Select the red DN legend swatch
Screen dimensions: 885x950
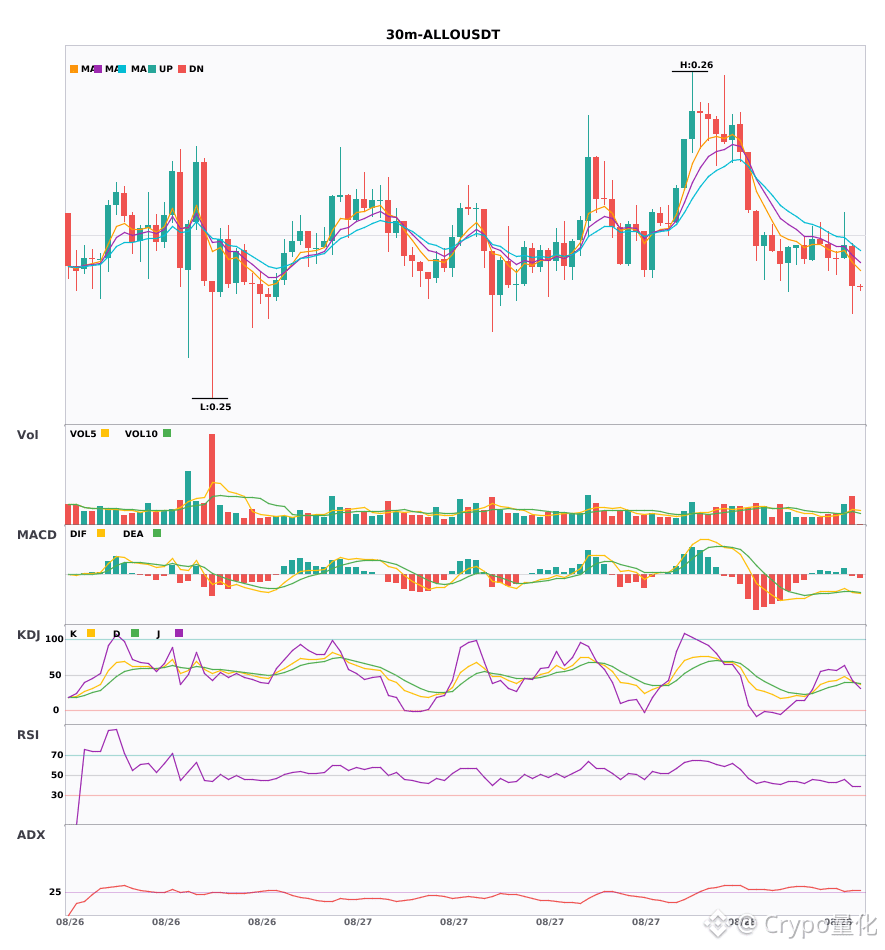[182, 69]
